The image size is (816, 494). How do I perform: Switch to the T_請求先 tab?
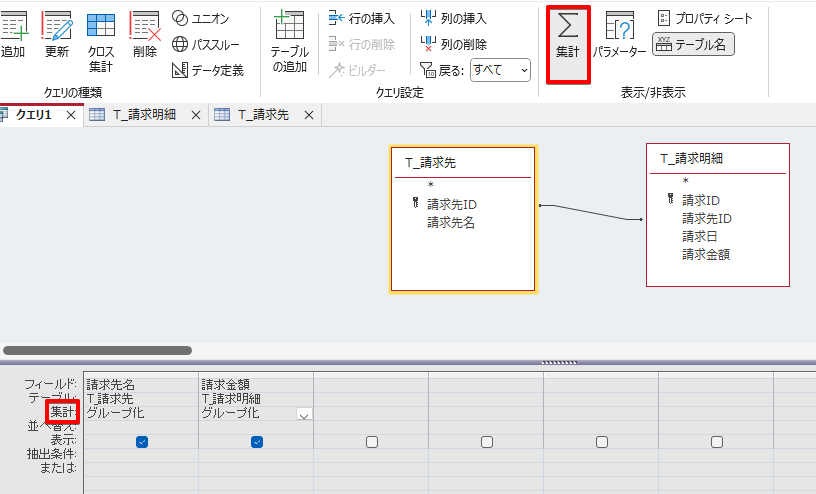tap(263, 115)
